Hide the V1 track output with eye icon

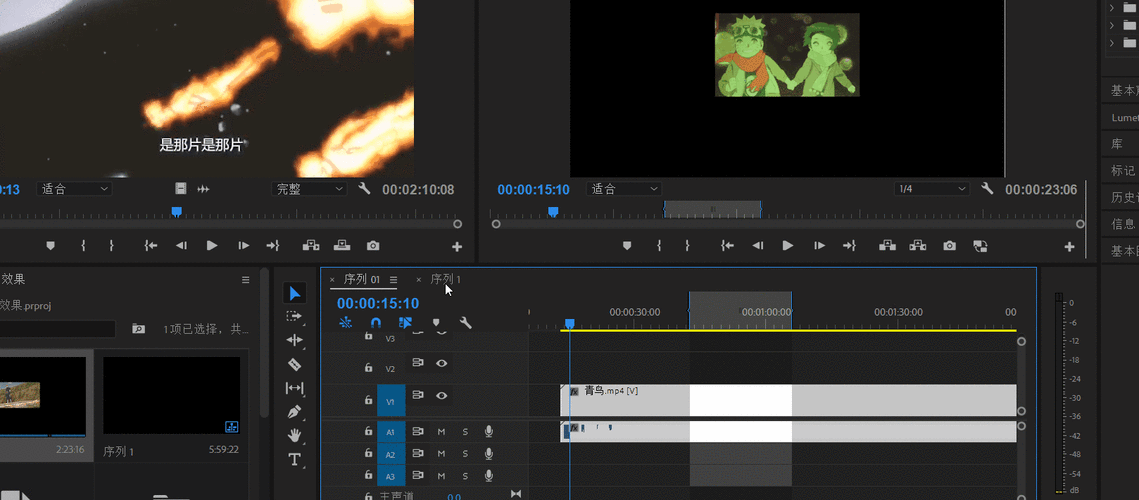[x=441, y=396]
